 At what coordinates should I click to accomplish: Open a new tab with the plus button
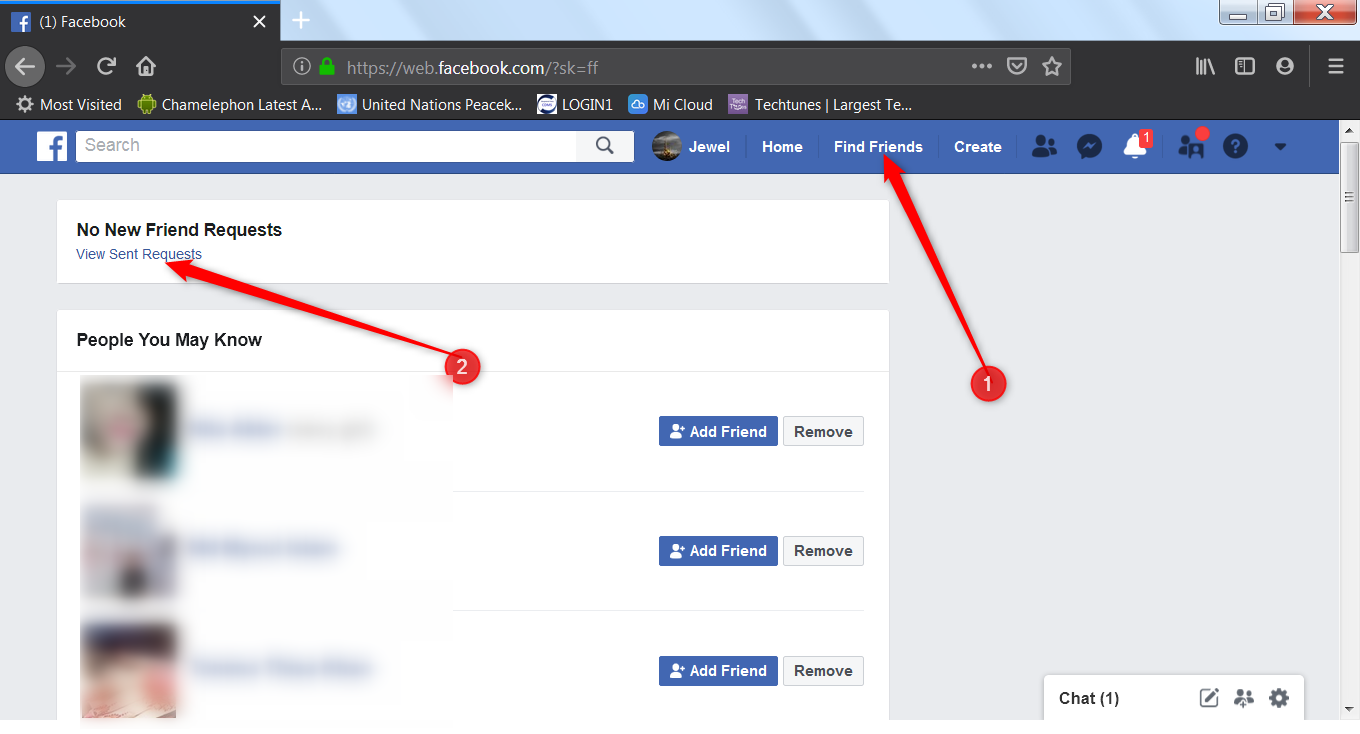tap(301, 21)
